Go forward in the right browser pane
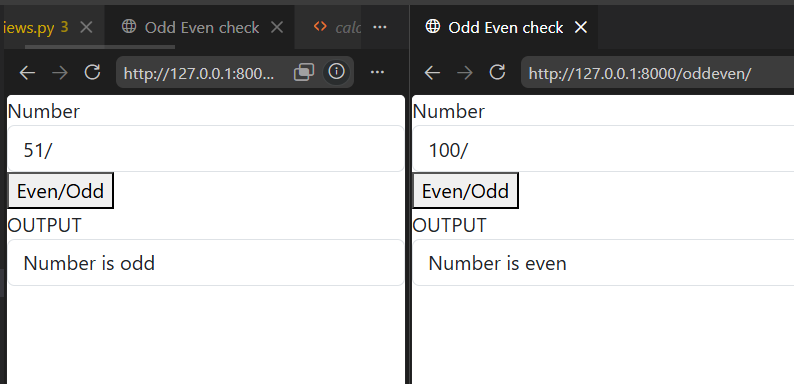 [x=464, y=73]
